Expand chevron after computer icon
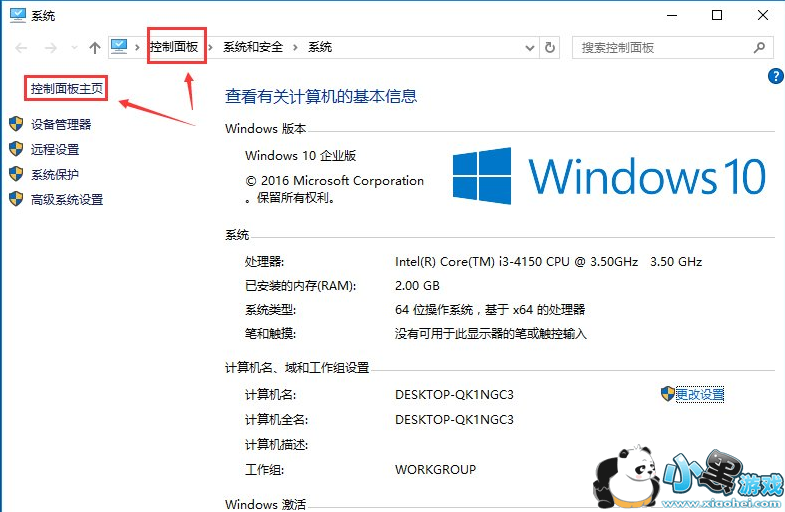The image size is (785, 512). 137,48
